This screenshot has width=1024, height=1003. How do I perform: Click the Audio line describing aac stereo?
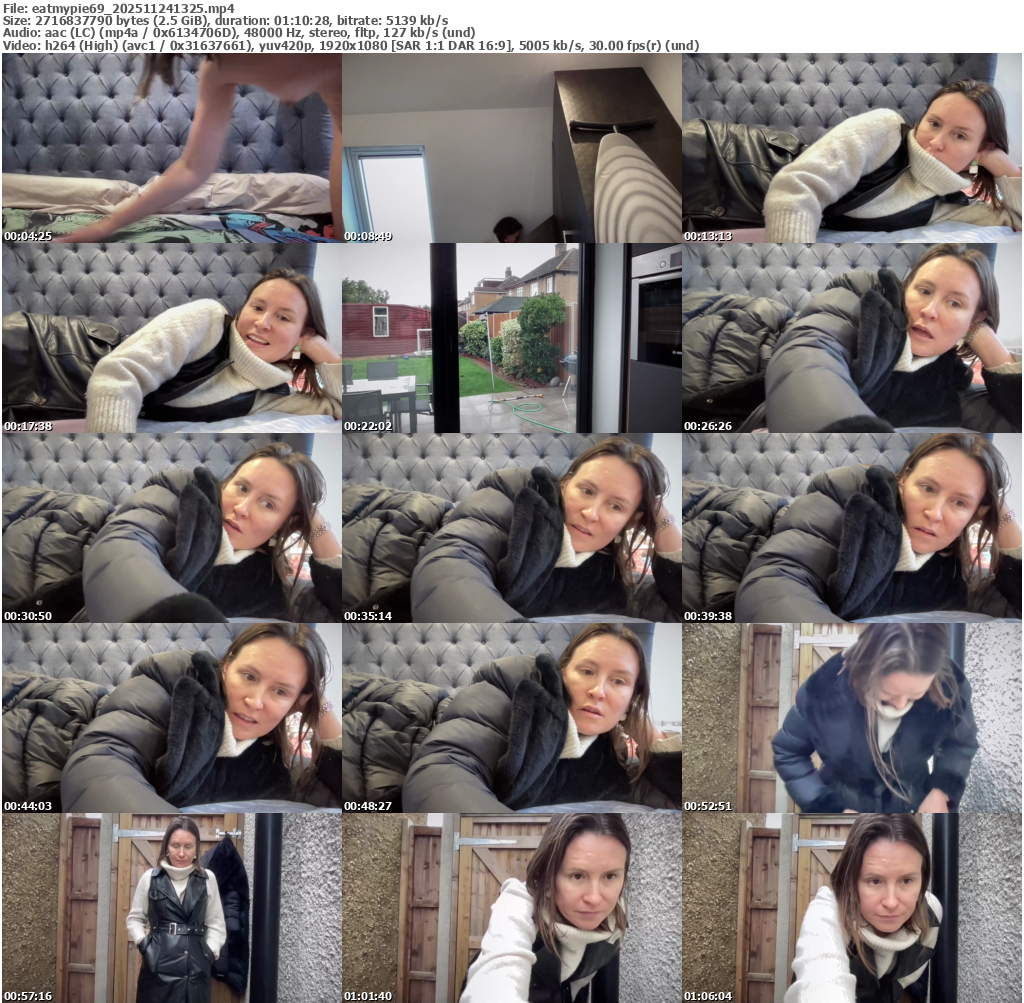click(239, 33)
